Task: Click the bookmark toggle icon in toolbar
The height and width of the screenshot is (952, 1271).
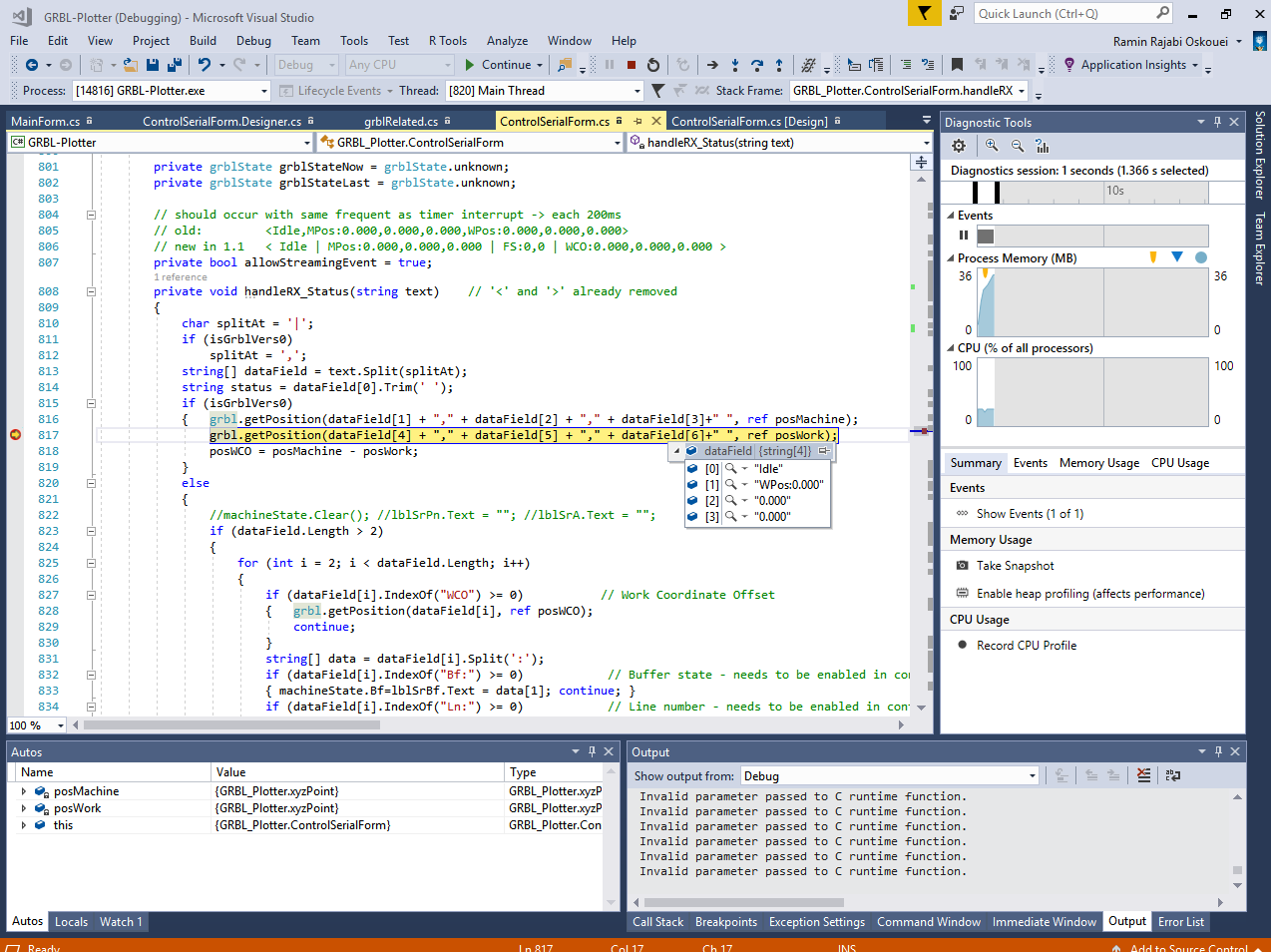Action: (957, 65)
